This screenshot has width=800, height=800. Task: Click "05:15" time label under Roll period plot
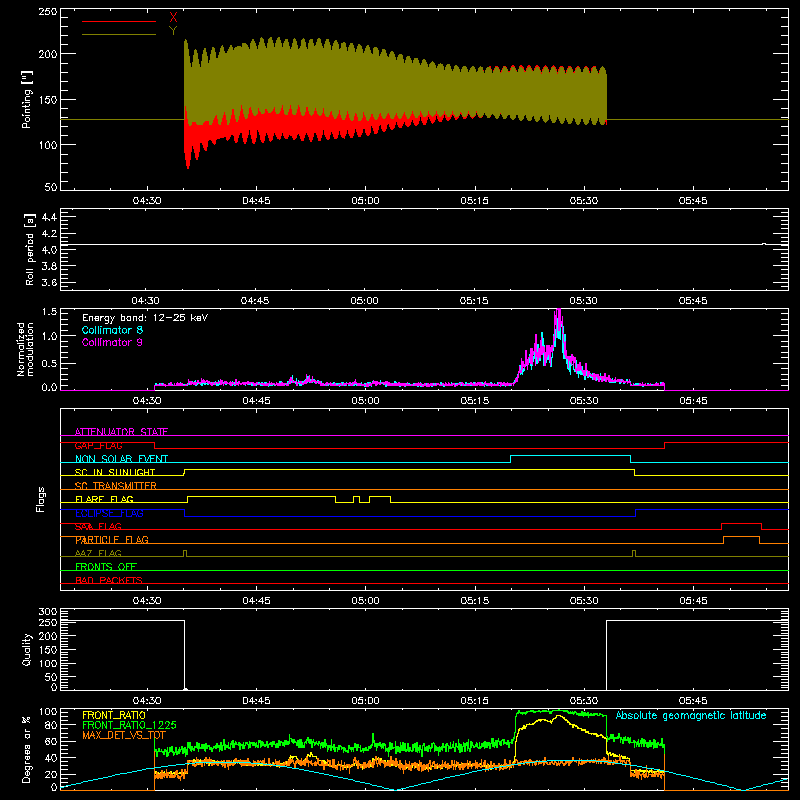(474, 301)
